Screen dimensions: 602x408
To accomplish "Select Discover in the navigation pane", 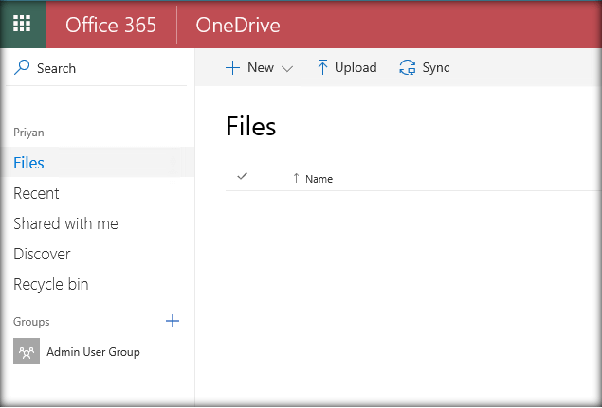I will [42, 254].
